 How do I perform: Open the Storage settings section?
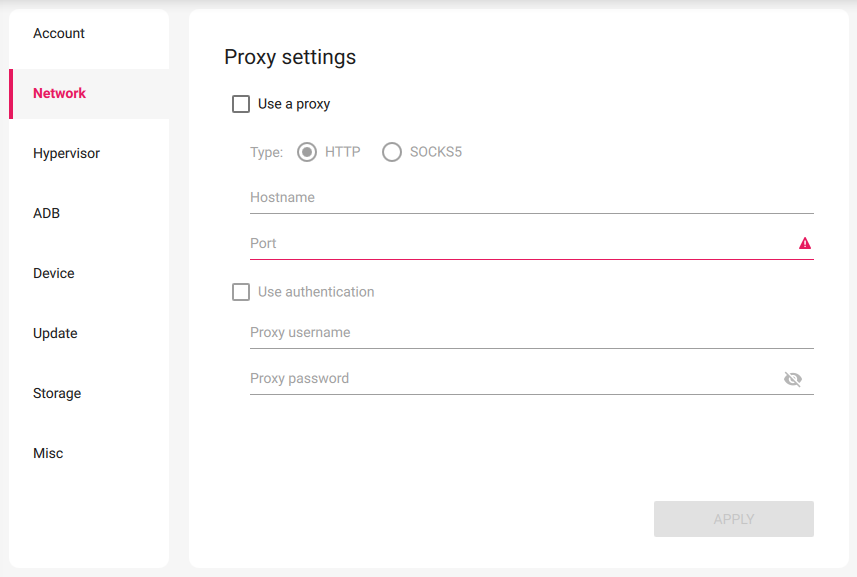(56, 393)
